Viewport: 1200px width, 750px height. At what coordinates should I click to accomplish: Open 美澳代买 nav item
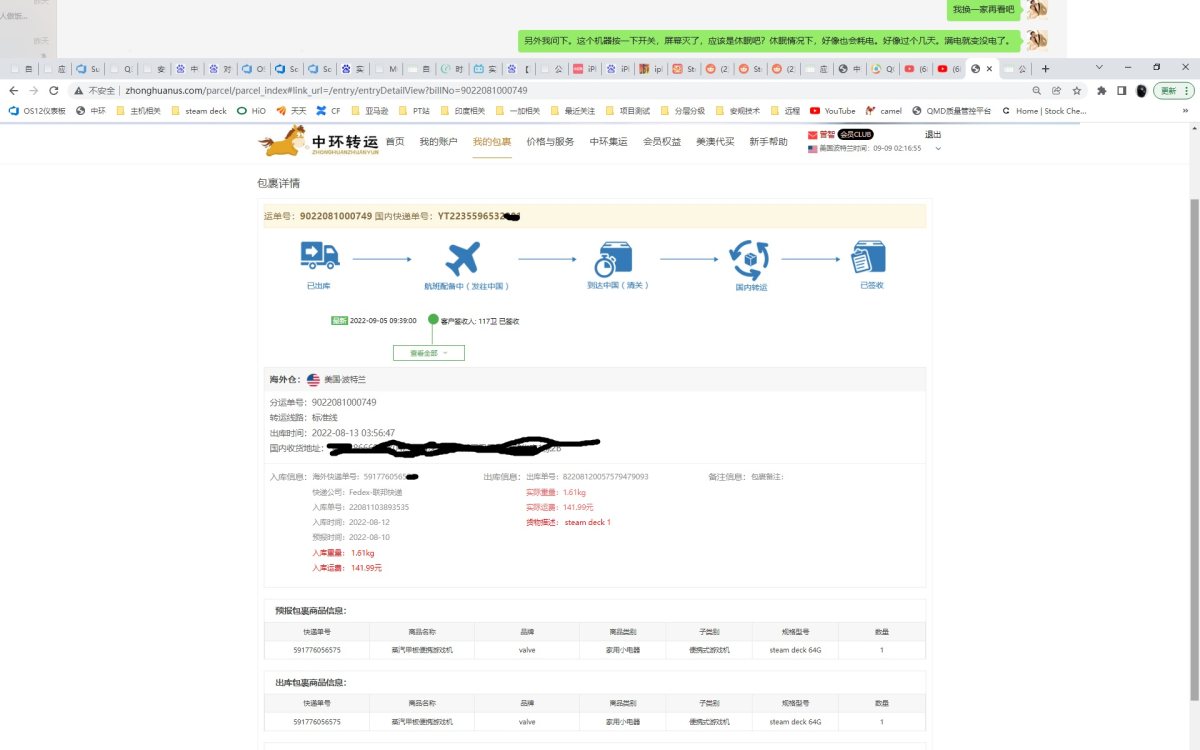715,142
